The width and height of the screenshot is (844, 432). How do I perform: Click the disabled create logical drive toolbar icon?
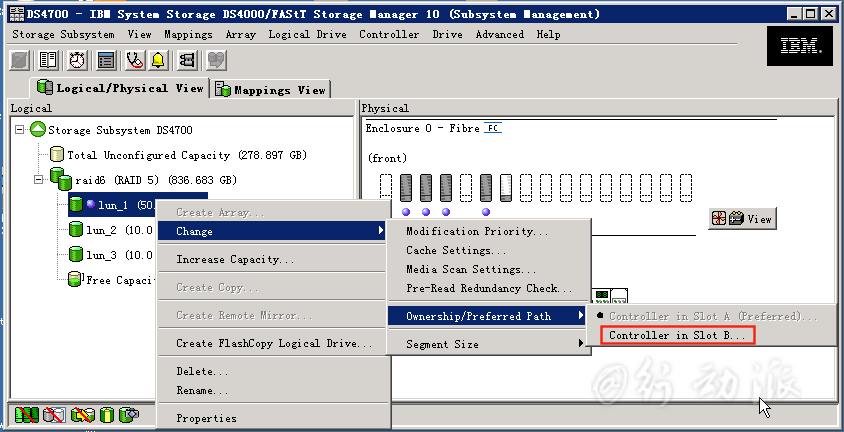(x=20, y=60)
